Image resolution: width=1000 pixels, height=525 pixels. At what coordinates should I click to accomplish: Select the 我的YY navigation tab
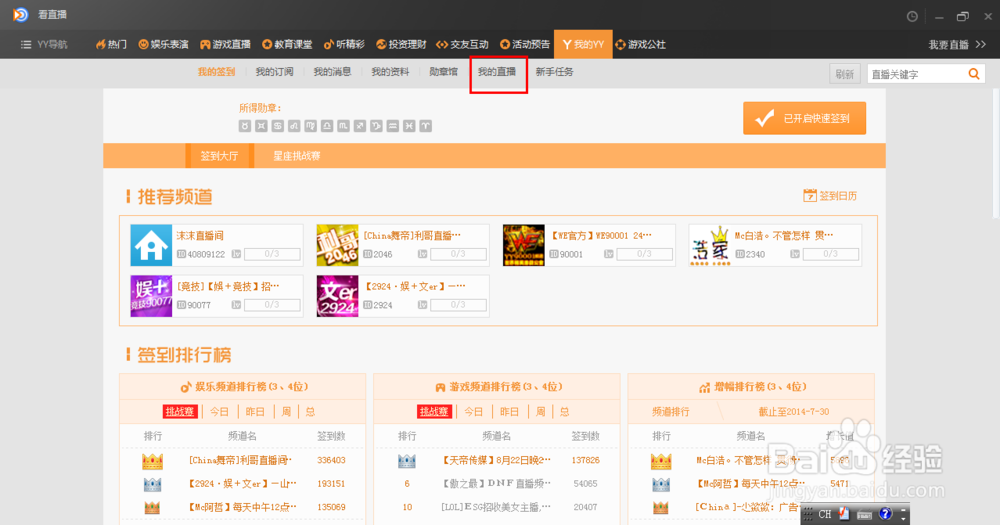(583, 45)
